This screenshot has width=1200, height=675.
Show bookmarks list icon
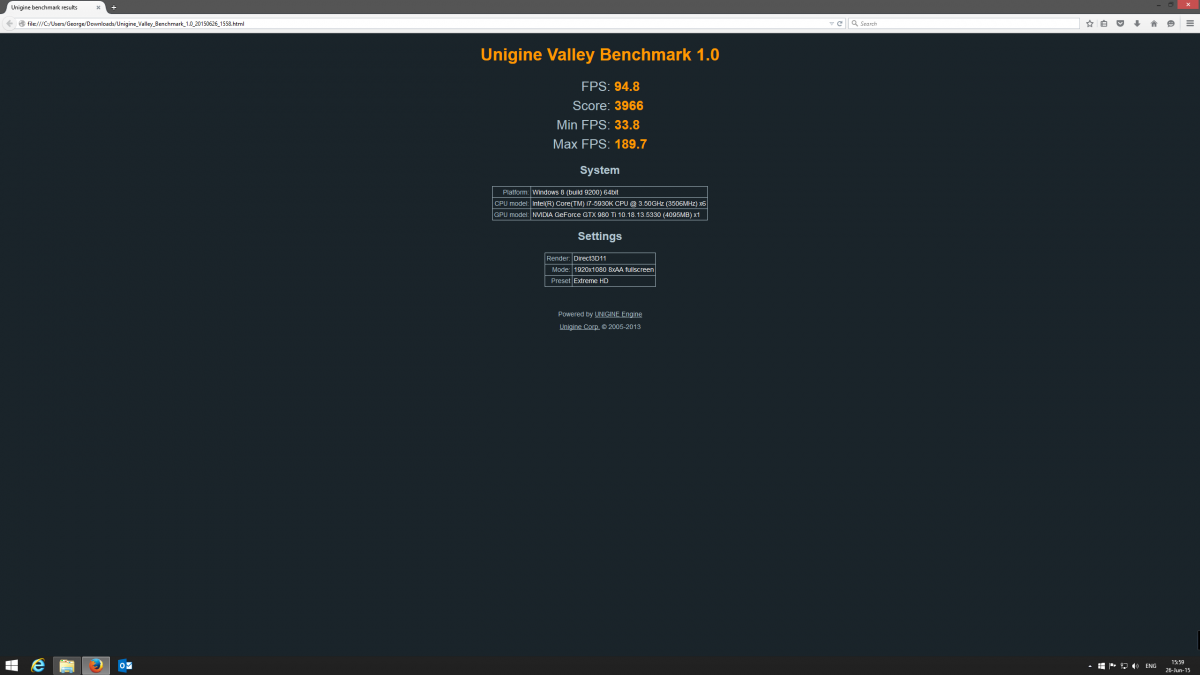1104,23
